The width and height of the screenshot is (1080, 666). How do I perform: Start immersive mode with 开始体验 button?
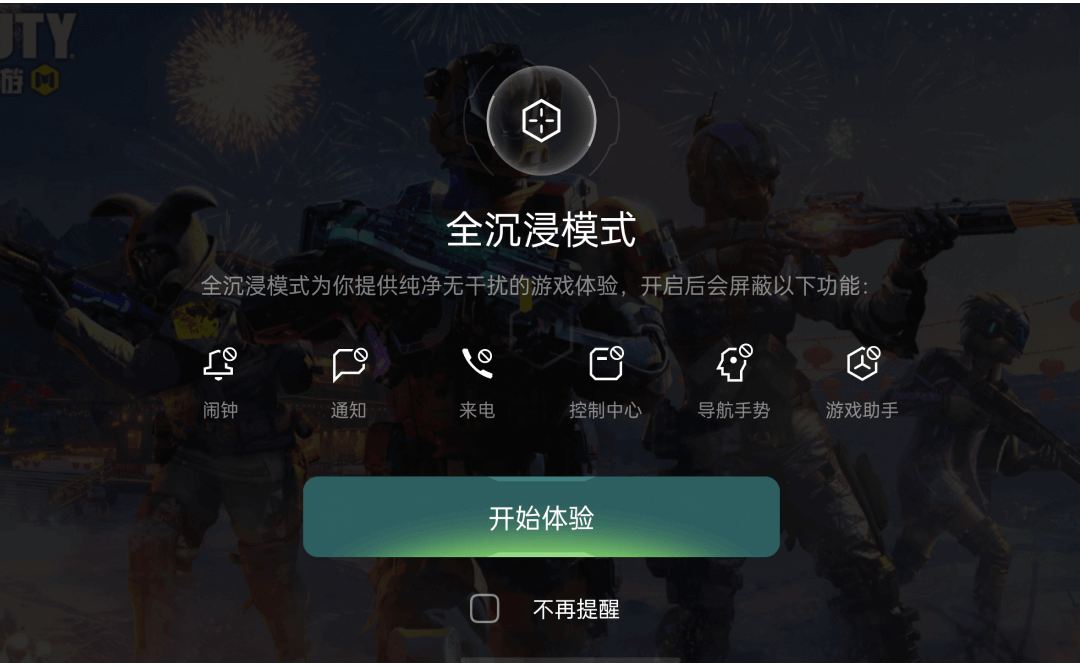pos(541,517)
